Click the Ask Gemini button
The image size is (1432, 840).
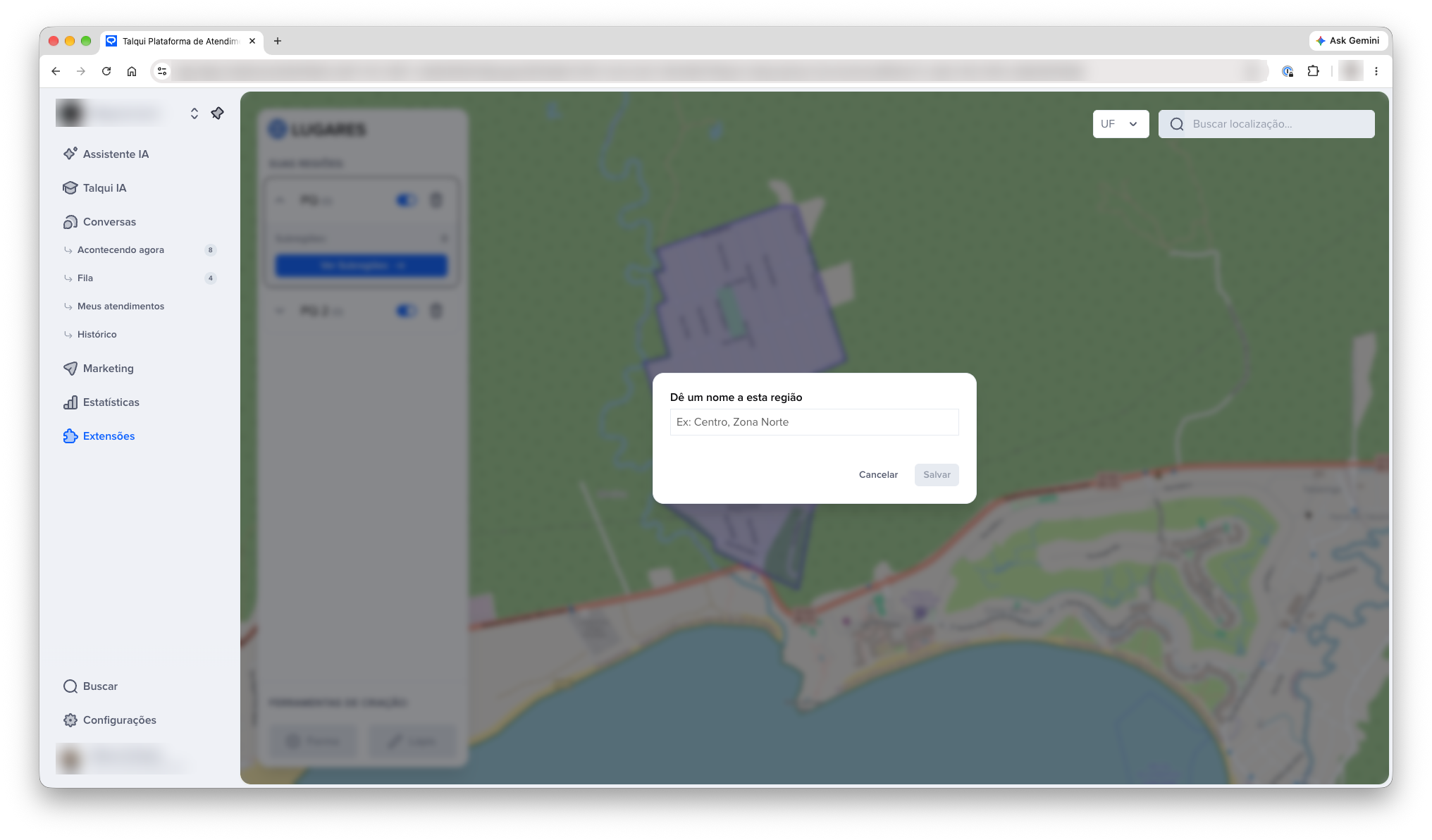1347,41
